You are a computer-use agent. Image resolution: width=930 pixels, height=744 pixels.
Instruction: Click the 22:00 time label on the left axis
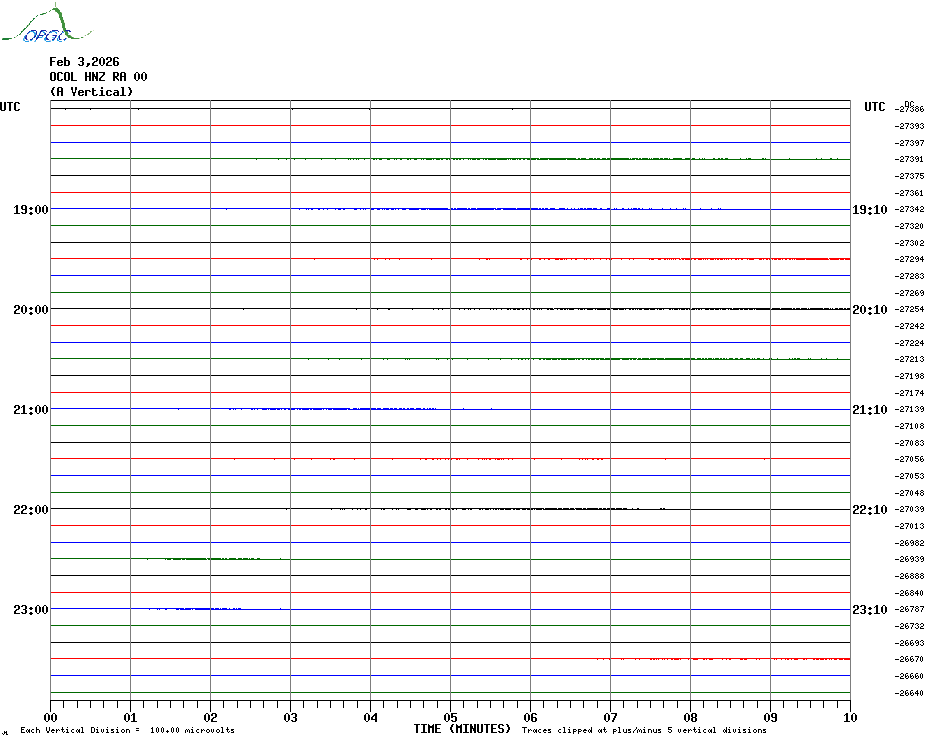(x=30, y=510)
